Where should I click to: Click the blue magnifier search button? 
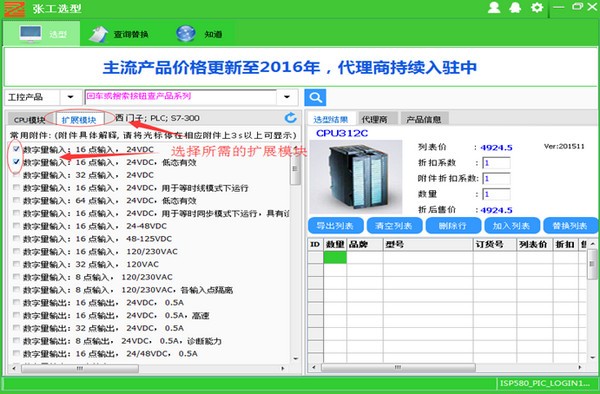[x=315, y=98]
